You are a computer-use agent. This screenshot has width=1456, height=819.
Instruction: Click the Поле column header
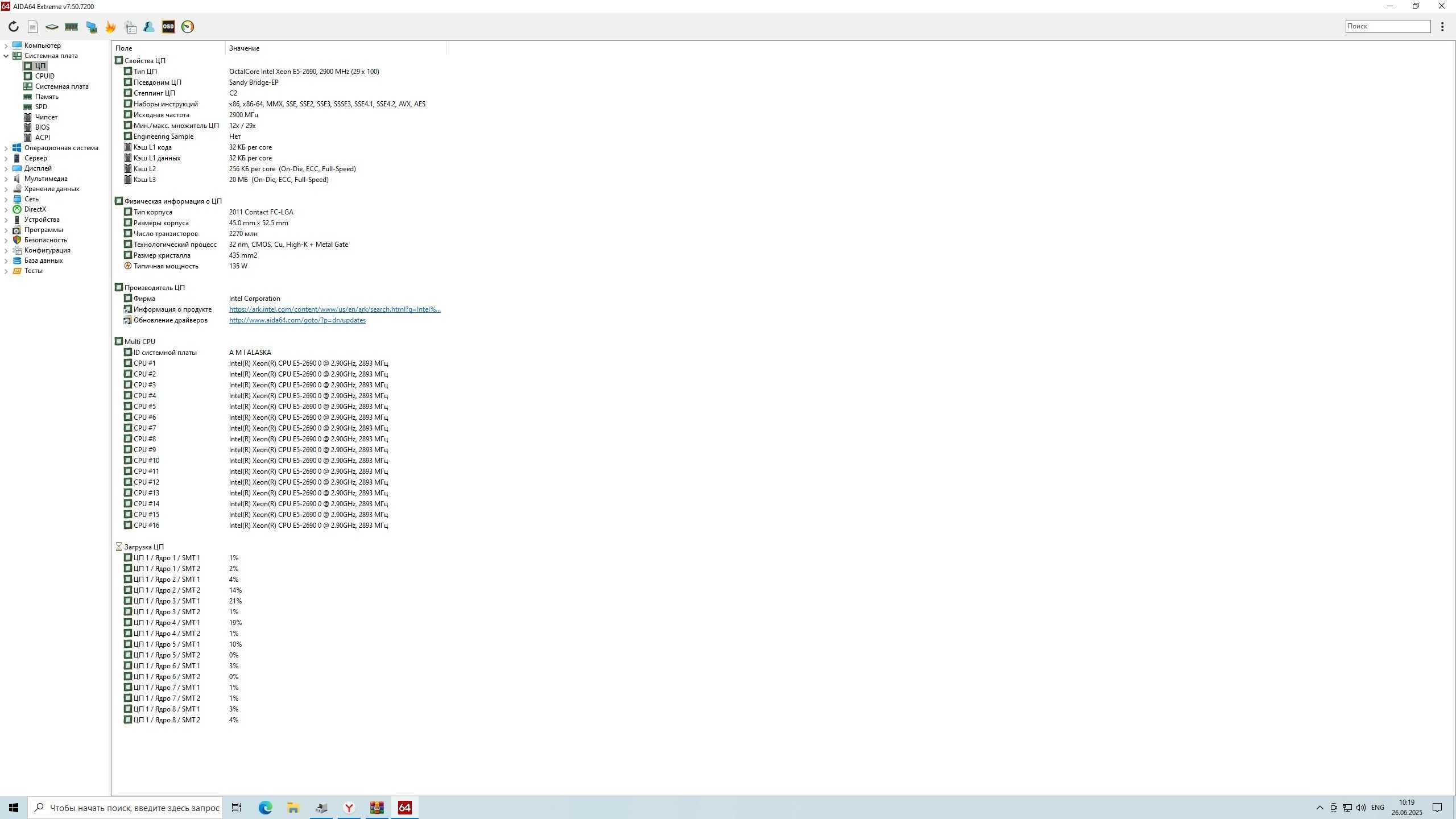click(168, 48)
